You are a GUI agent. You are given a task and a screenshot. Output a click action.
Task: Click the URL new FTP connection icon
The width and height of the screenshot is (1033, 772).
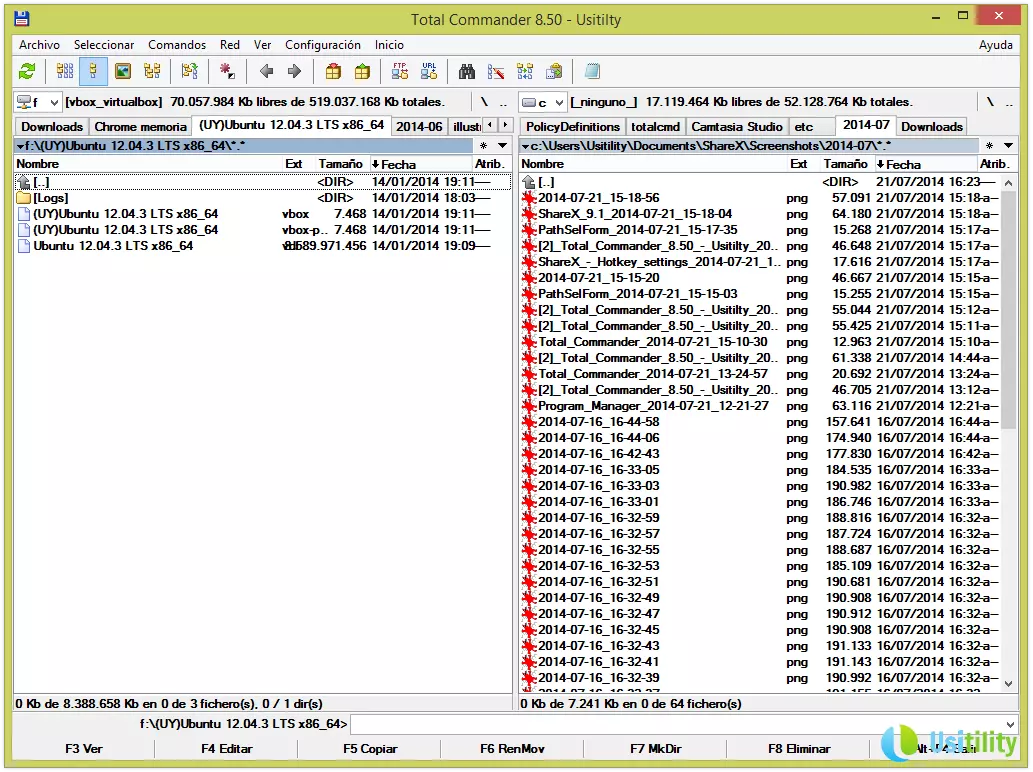[x=429, y=71]
